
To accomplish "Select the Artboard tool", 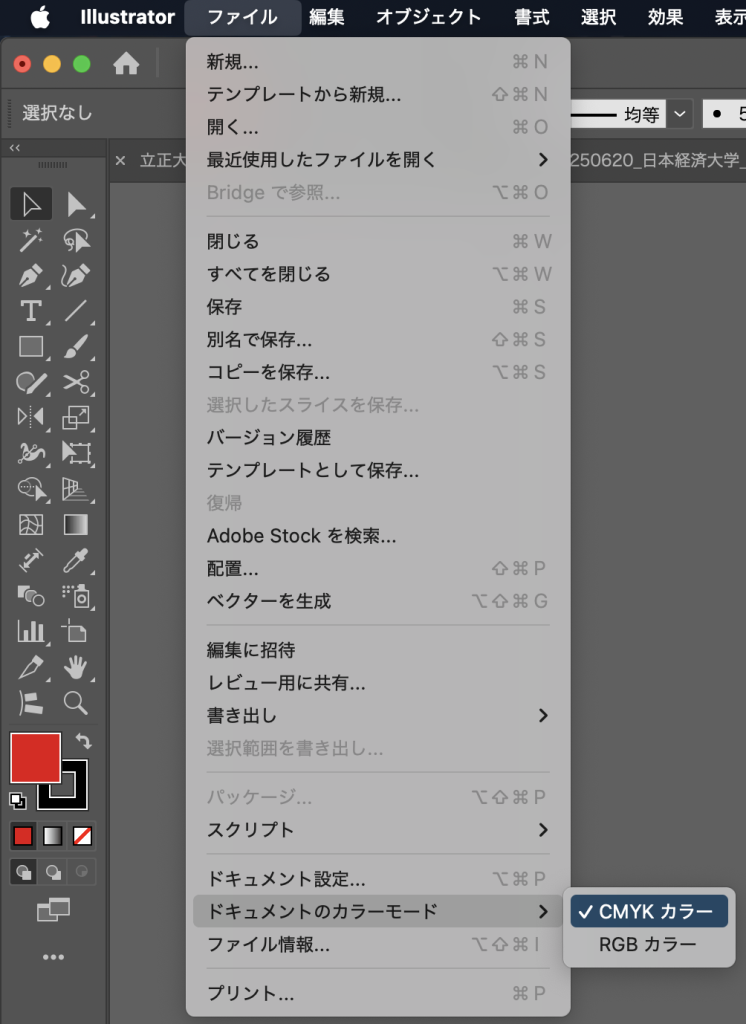I will [76, 632].
